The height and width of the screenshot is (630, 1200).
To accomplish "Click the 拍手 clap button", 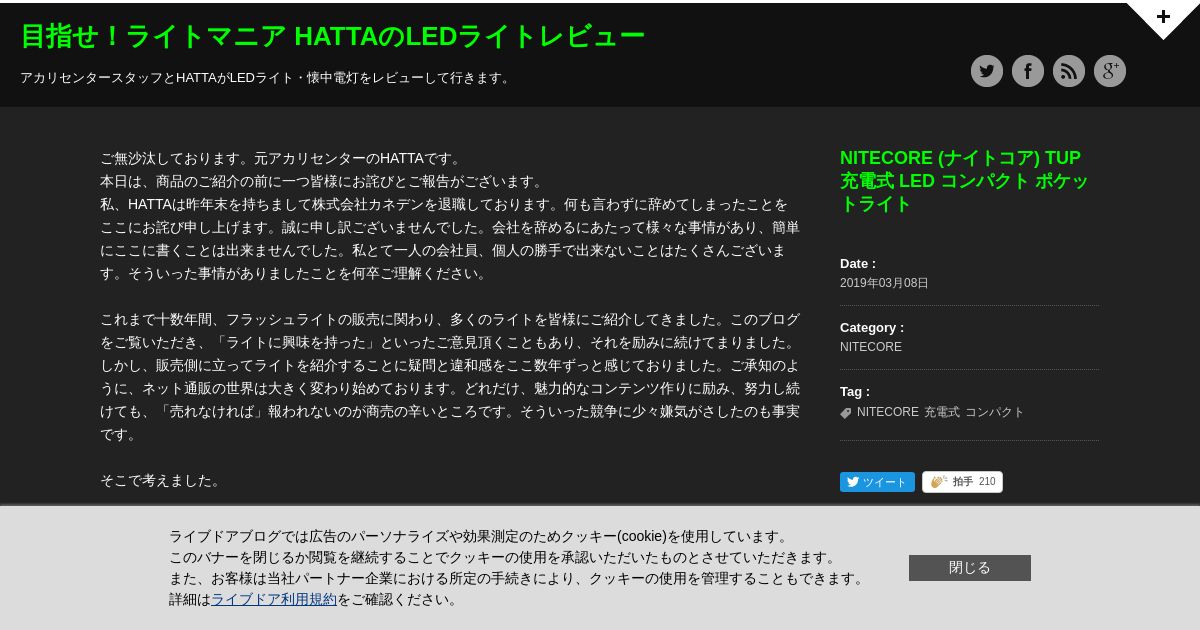I will point(962,482).
